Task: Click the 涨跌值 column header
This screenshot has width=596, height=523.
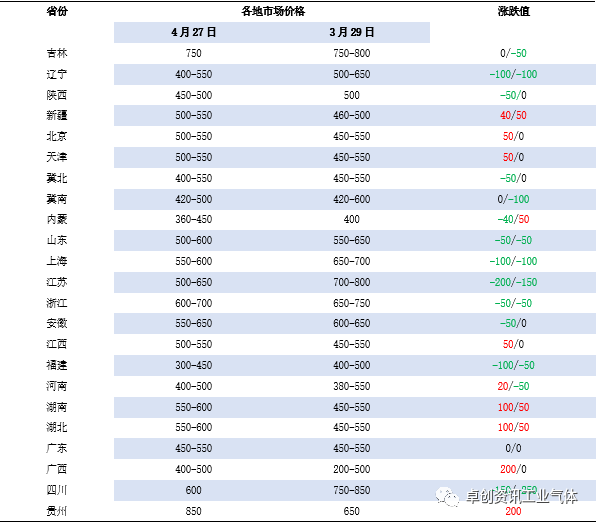Action: pos(514,11)
